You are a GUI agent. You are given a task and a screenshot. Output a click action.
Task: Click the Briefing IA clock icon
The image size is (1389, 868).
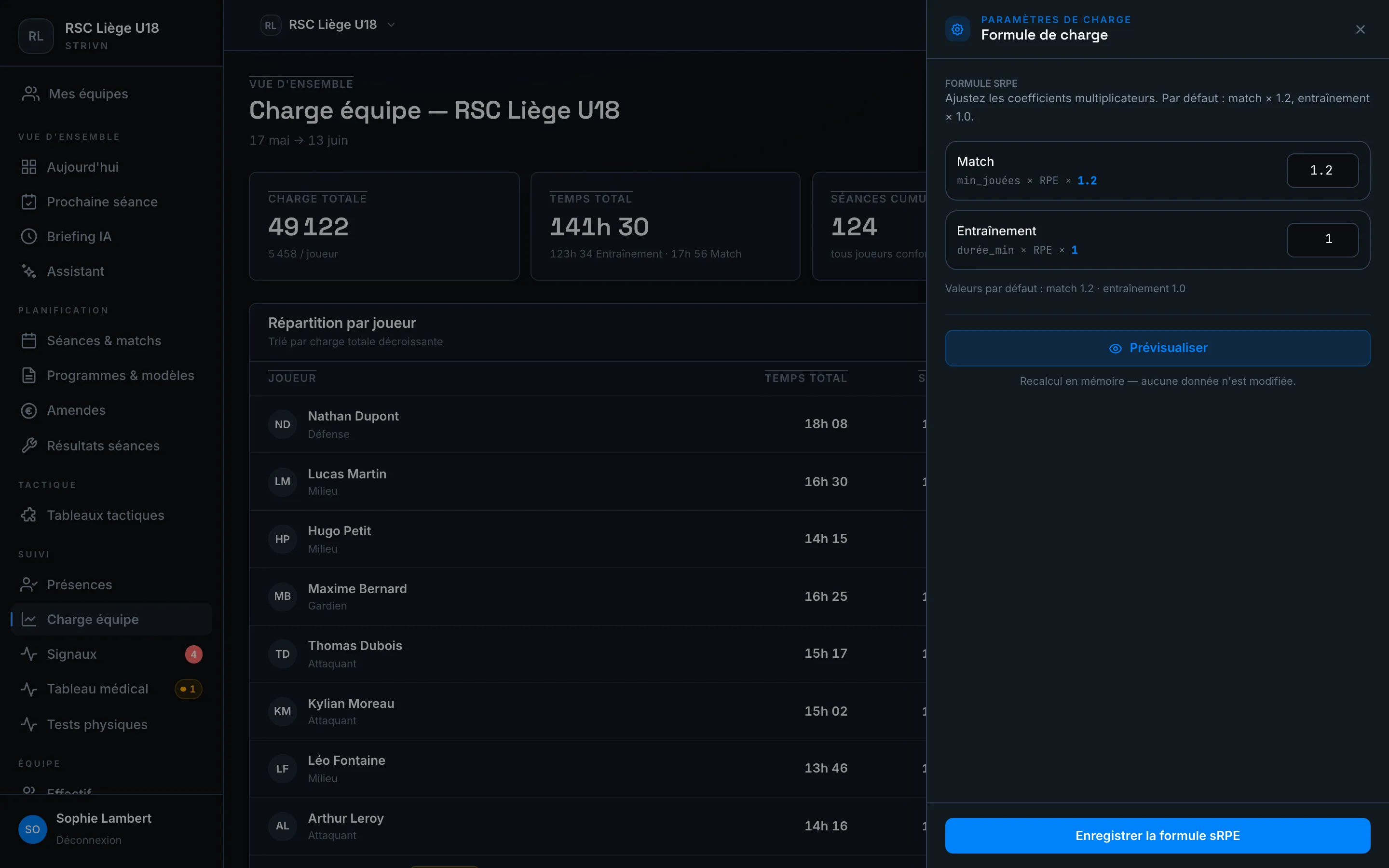[x=29, y=236]
